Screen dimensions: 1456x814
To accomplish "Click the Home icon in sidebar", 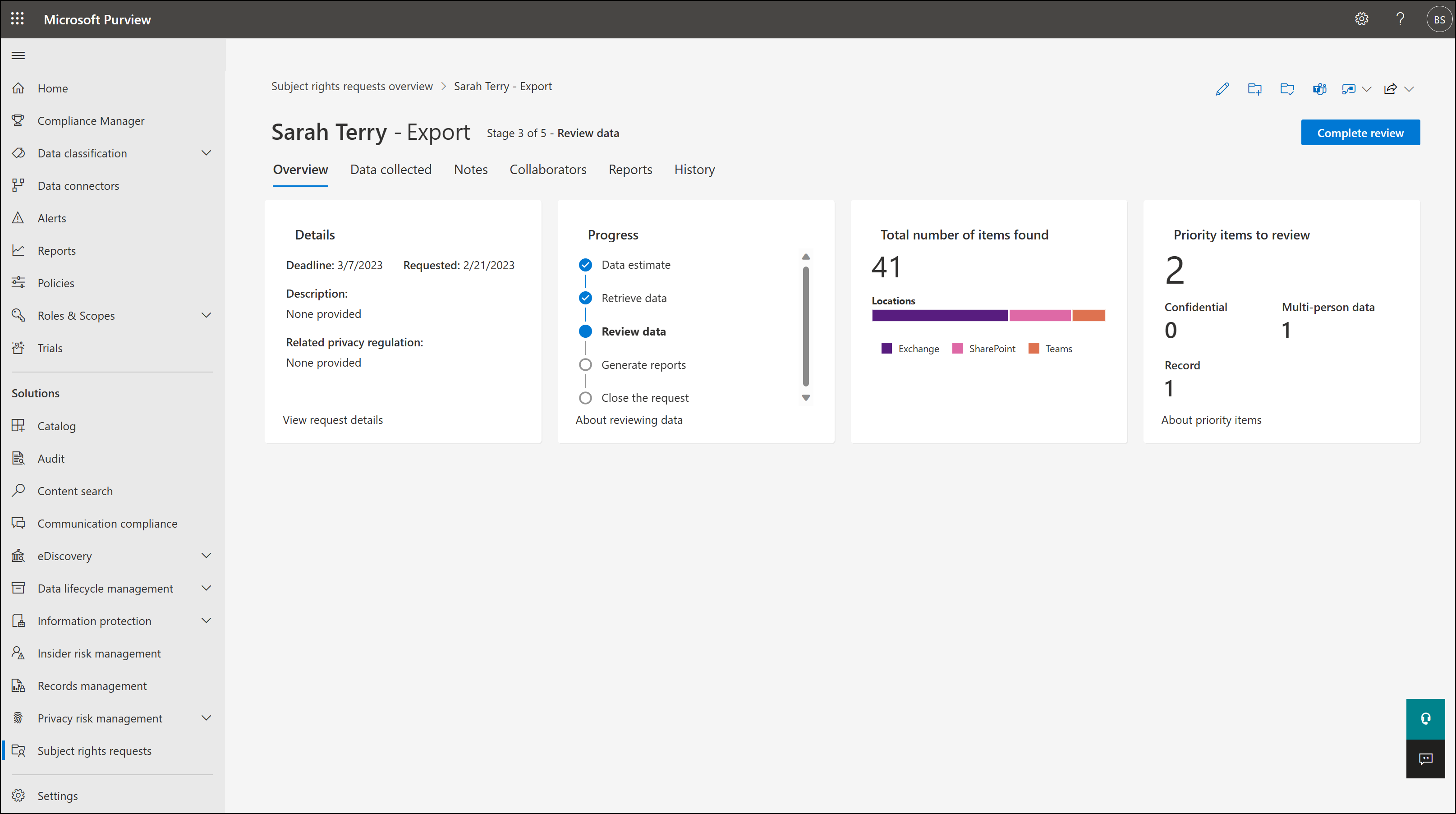I will tap(18, 88).
